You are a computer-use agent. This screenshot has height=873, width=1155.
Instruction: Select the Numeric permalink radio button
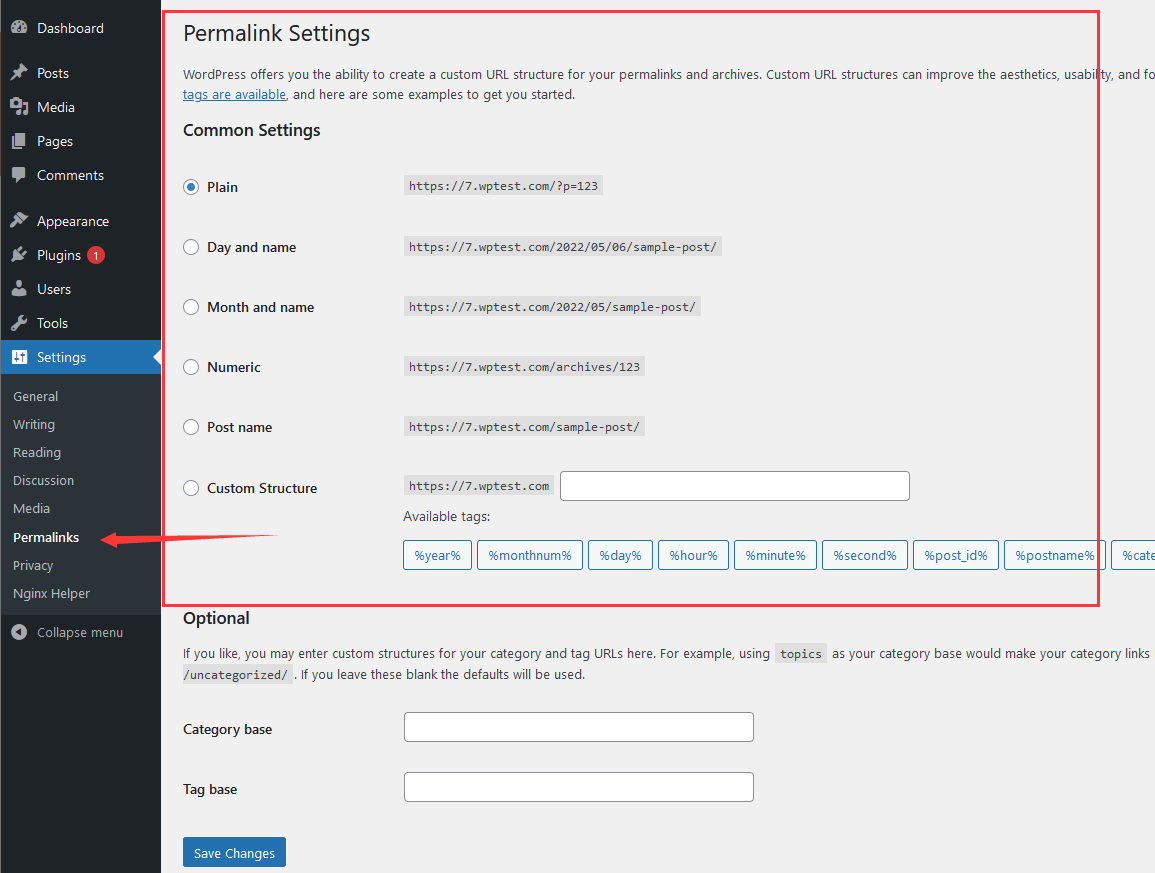[191, 367]
